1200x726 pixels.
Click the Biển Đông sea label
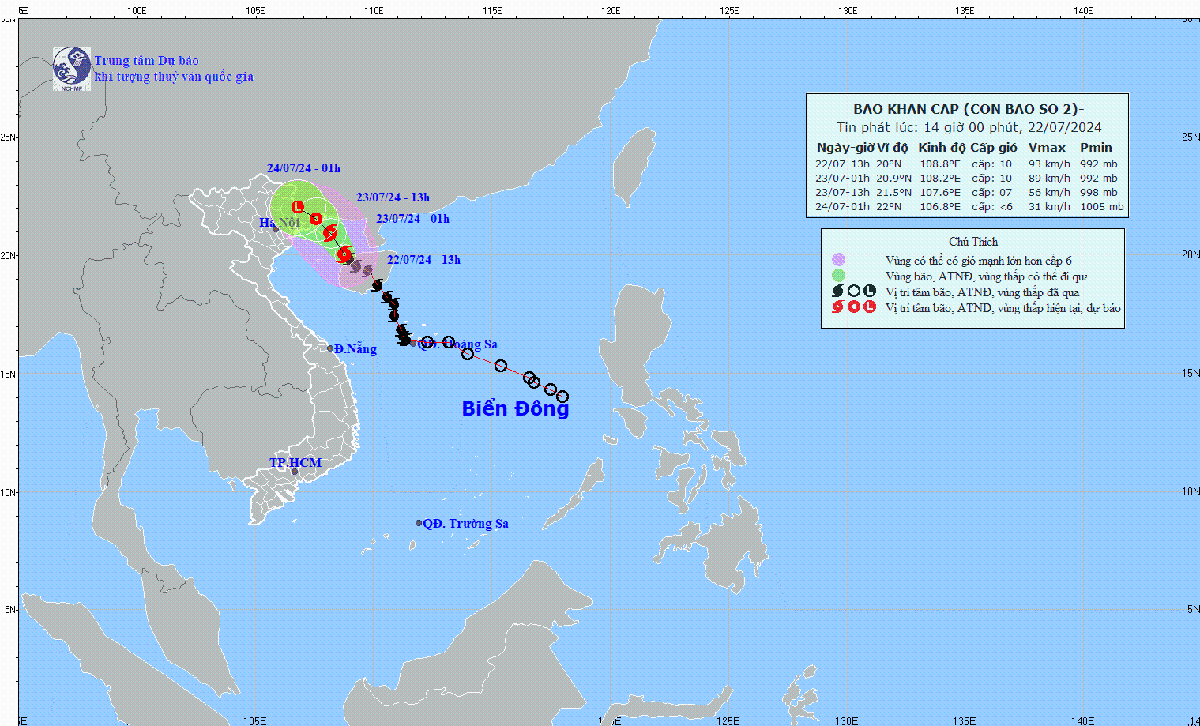[x=515, y=409]
